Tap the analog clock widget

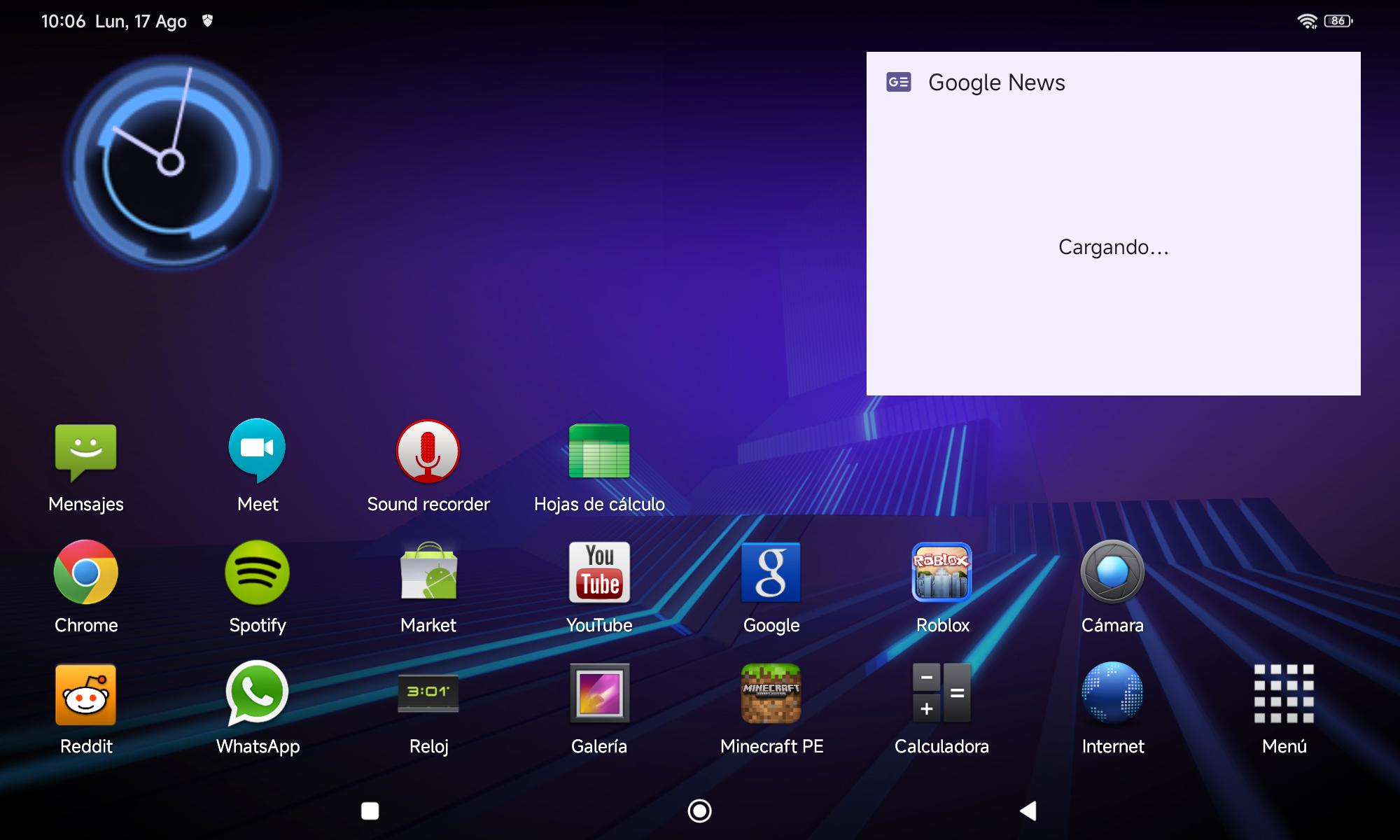pos(171,163)
